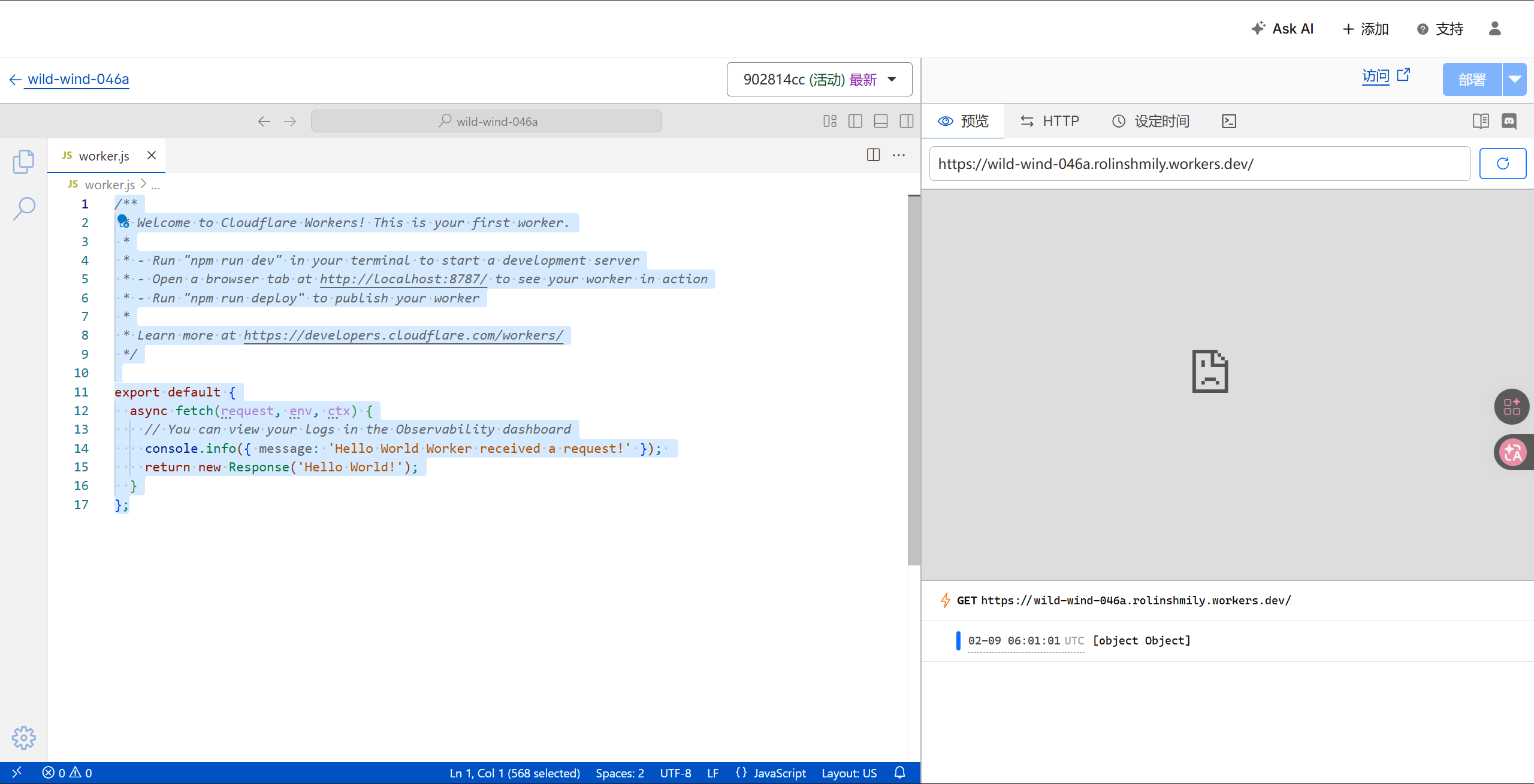Toggle the primary side bar layout
The width and height of the screenshot is (1534, 784).
855,122
